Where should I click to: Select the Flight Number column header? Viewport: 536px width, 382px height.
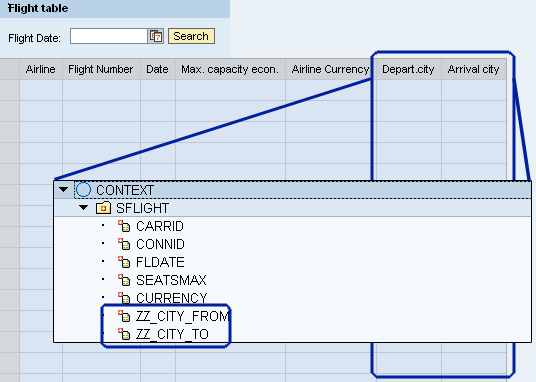click(101, 69)
